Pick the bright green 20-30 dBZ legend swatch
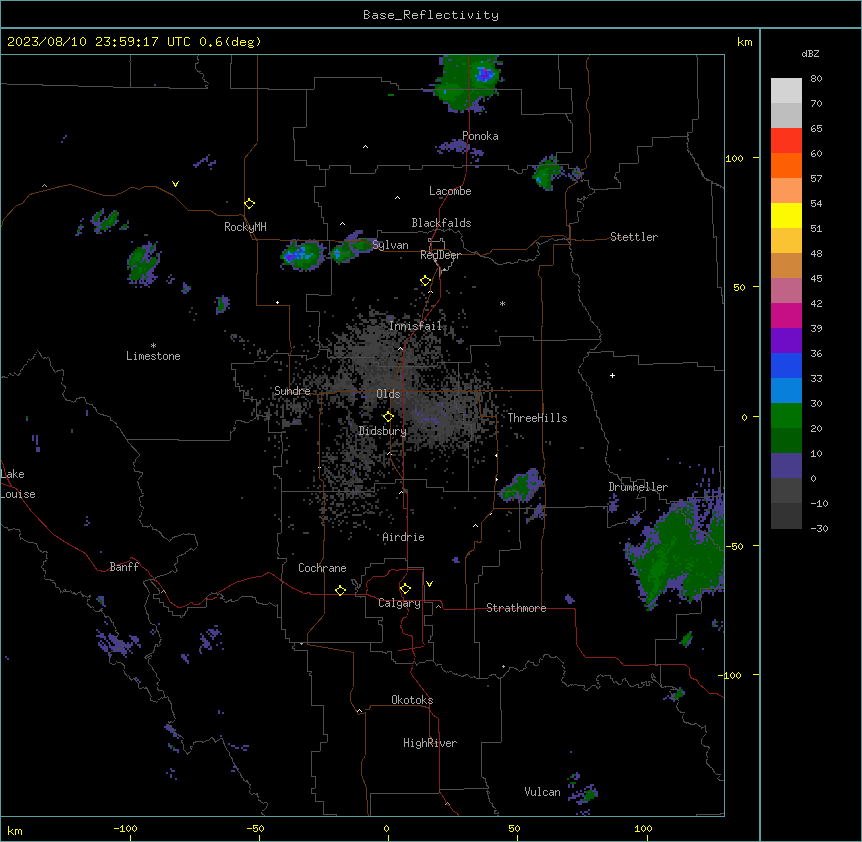 point(786,416)
